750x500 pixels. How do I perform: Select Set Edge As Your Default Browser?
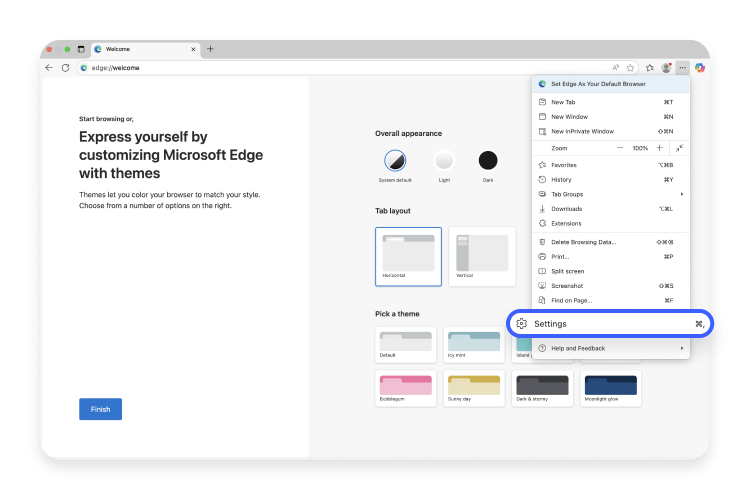click(611, 84)
